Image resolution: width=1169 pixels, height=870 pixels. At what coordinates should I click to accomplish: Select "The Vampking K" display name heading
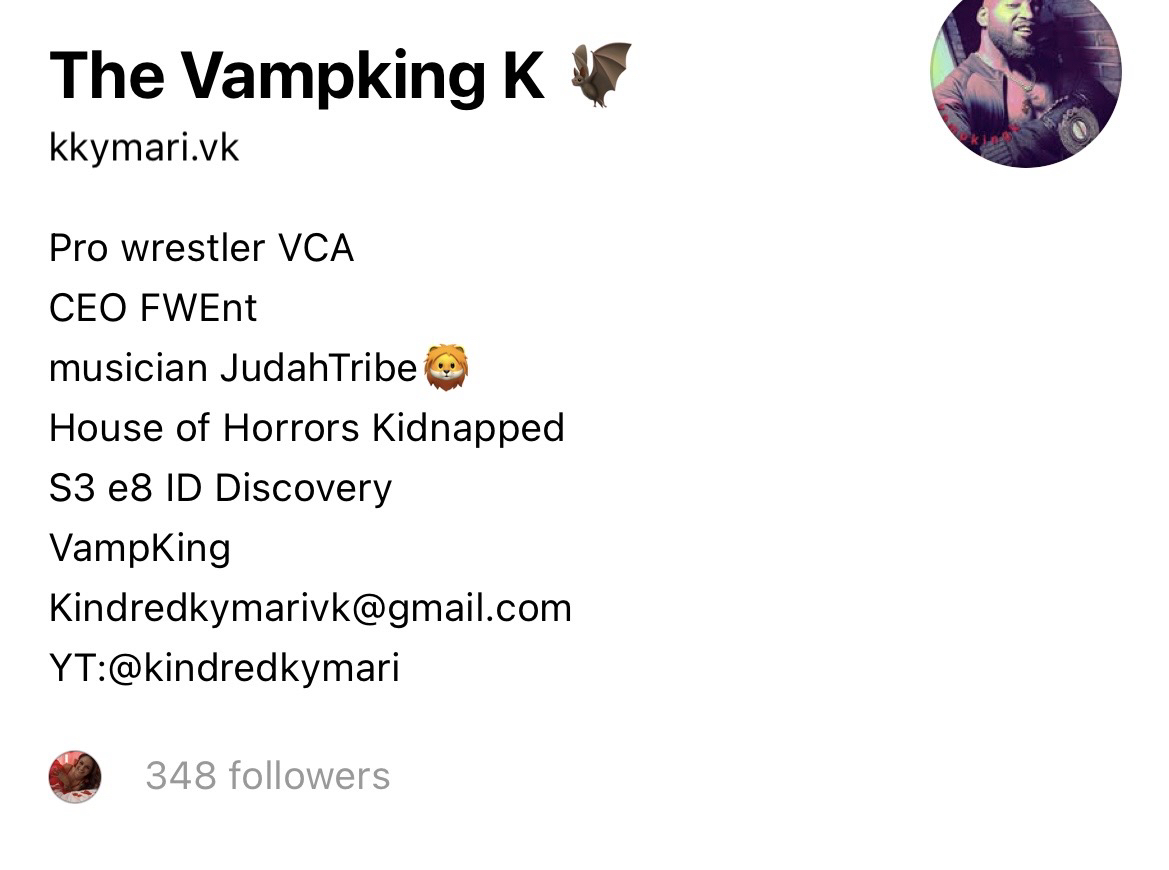tap(297, 75)
